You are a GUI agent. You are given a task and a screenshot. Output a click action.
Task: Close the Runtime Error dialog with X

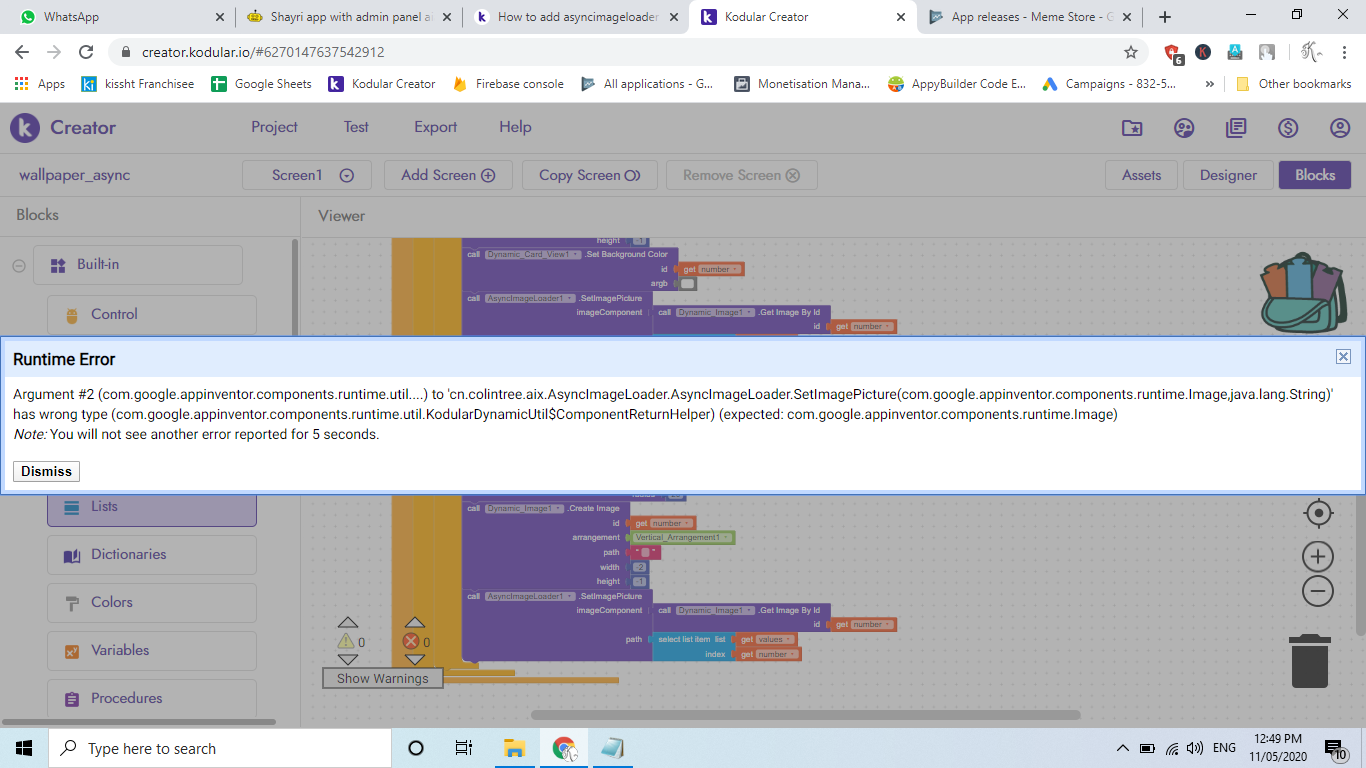1343,357
